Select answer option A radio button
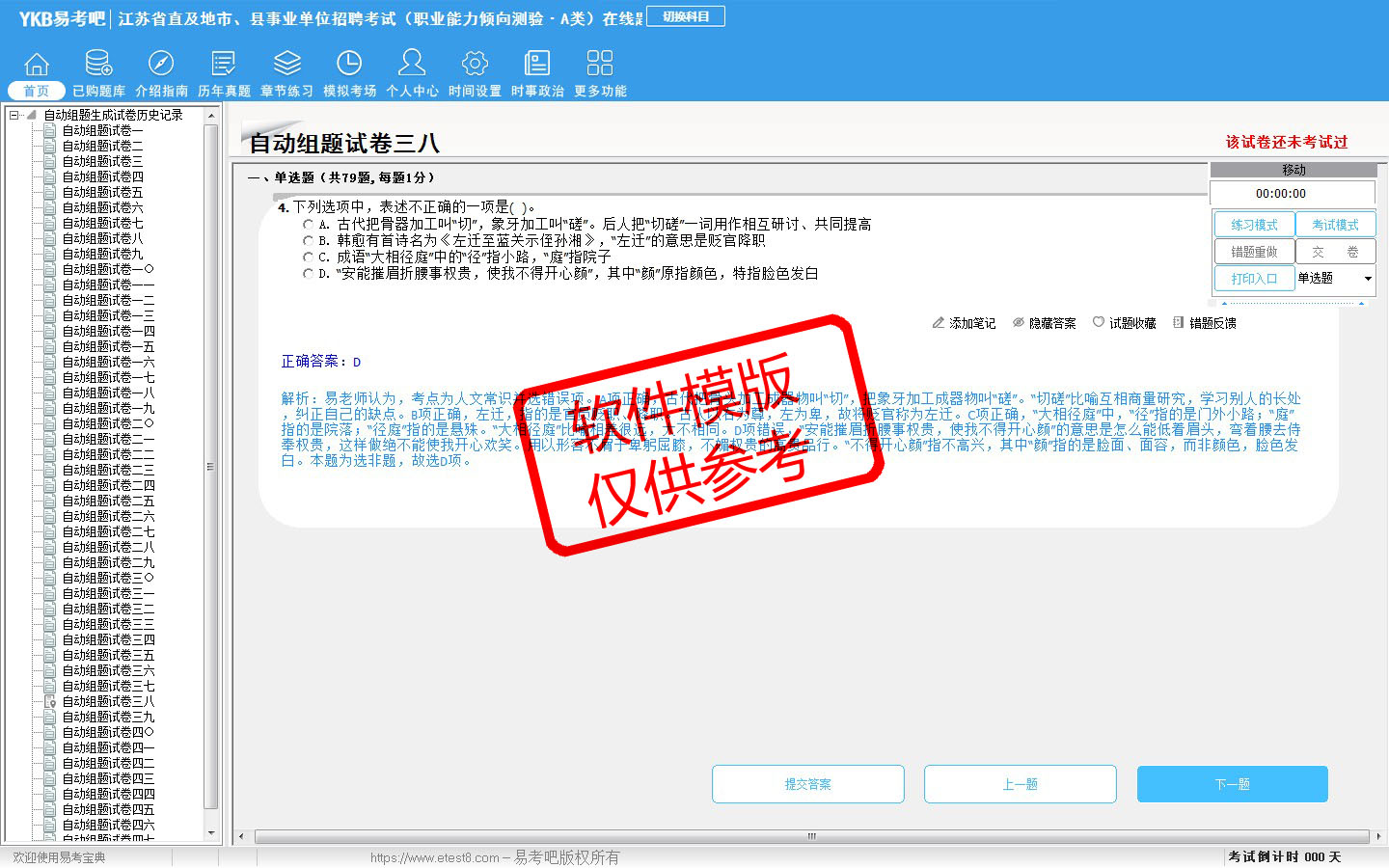Screen dimensions: 1389x868 click(309, 224)
